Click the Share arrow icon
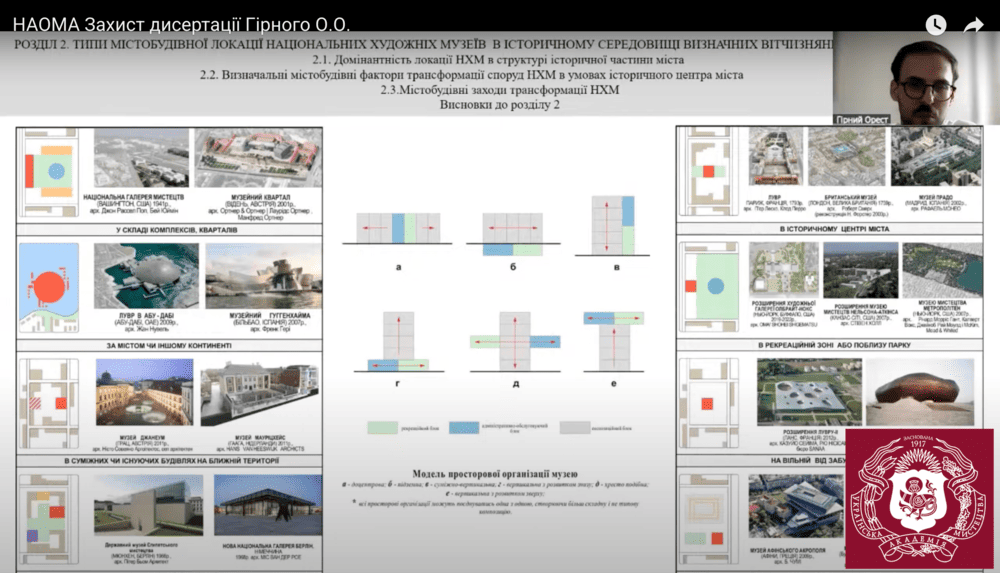The height and width of the screenshot is (573, 1000). point(973,25)
